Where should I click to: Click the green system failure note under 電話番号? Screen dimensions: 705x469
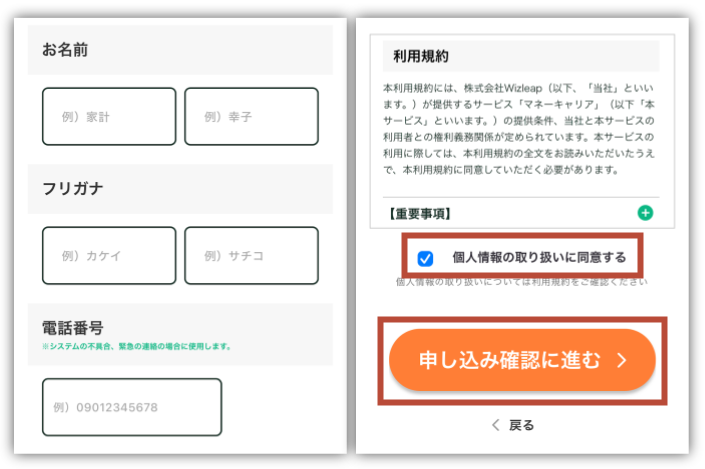coord(136,347)
